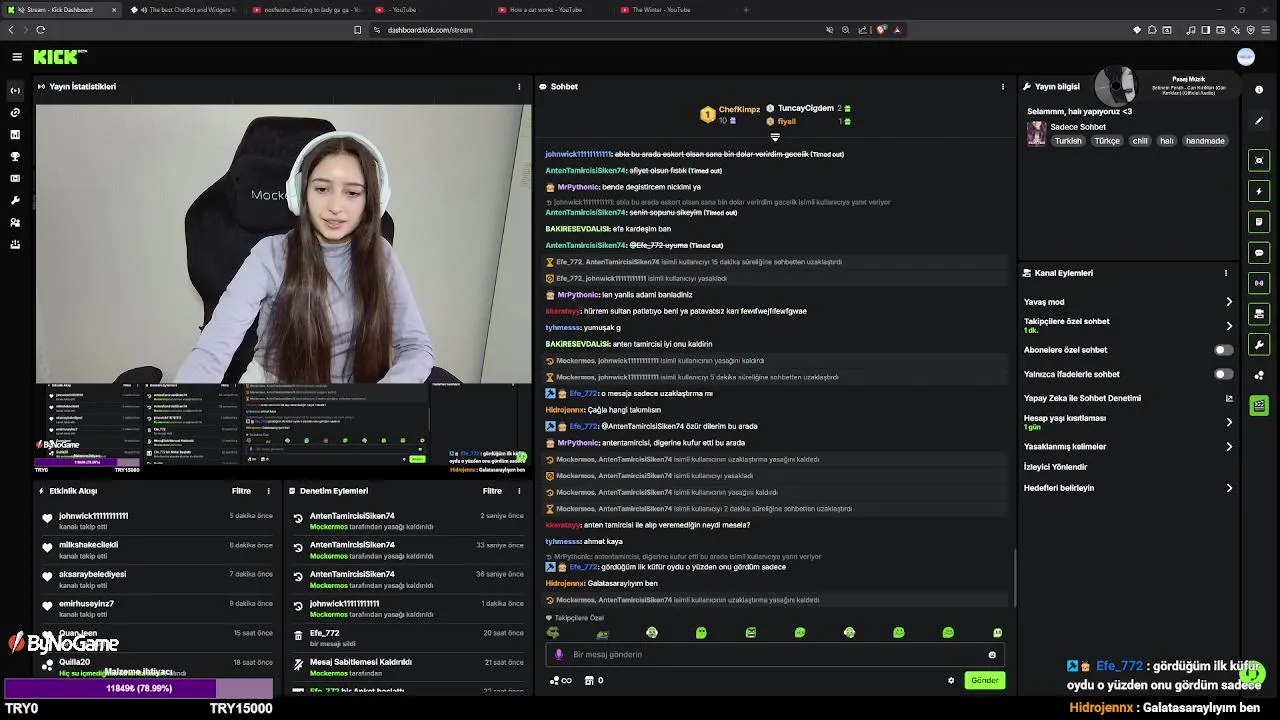Open Filtre dropdown in Etkinlik Akışı panel
1280x720 pixels.
(x=241, y=491)
